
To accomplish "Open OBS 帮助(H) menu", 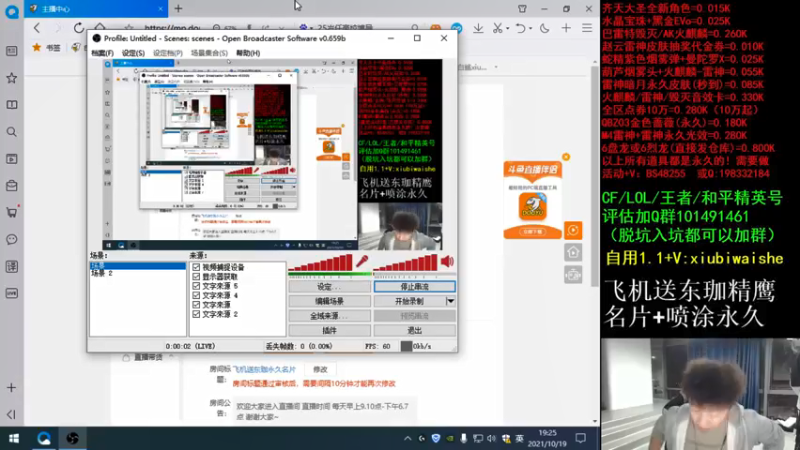I will tap(248, 53).
